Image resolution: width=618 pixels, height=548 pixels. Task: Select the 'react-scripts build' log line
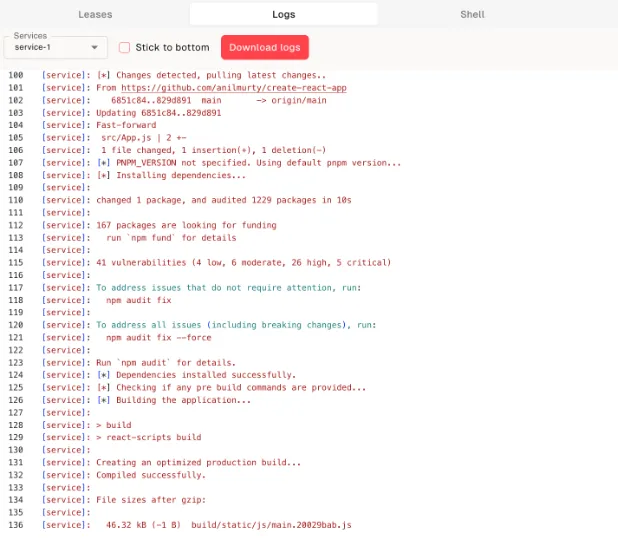148,437
